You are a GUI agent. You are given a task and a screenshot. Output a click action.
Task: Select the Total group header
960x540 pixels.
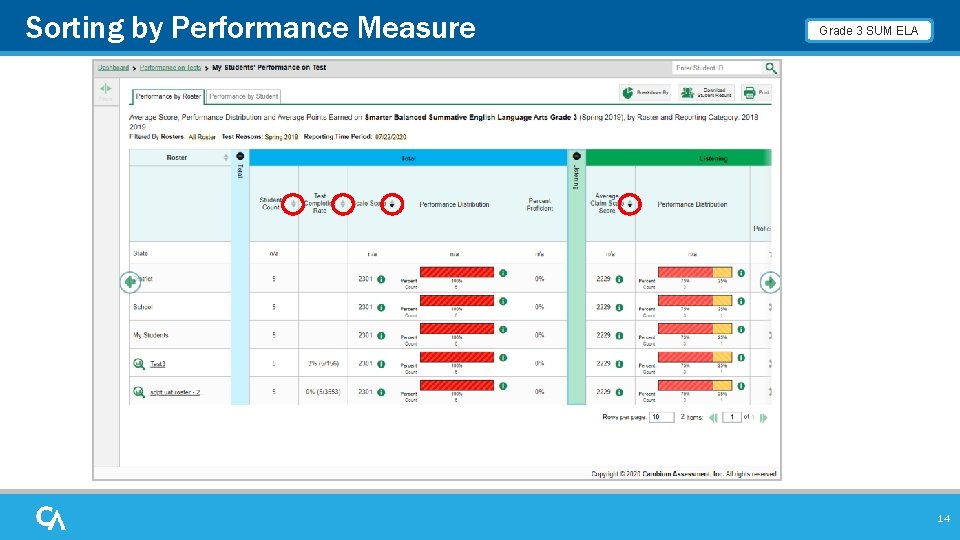click(408, 158)
